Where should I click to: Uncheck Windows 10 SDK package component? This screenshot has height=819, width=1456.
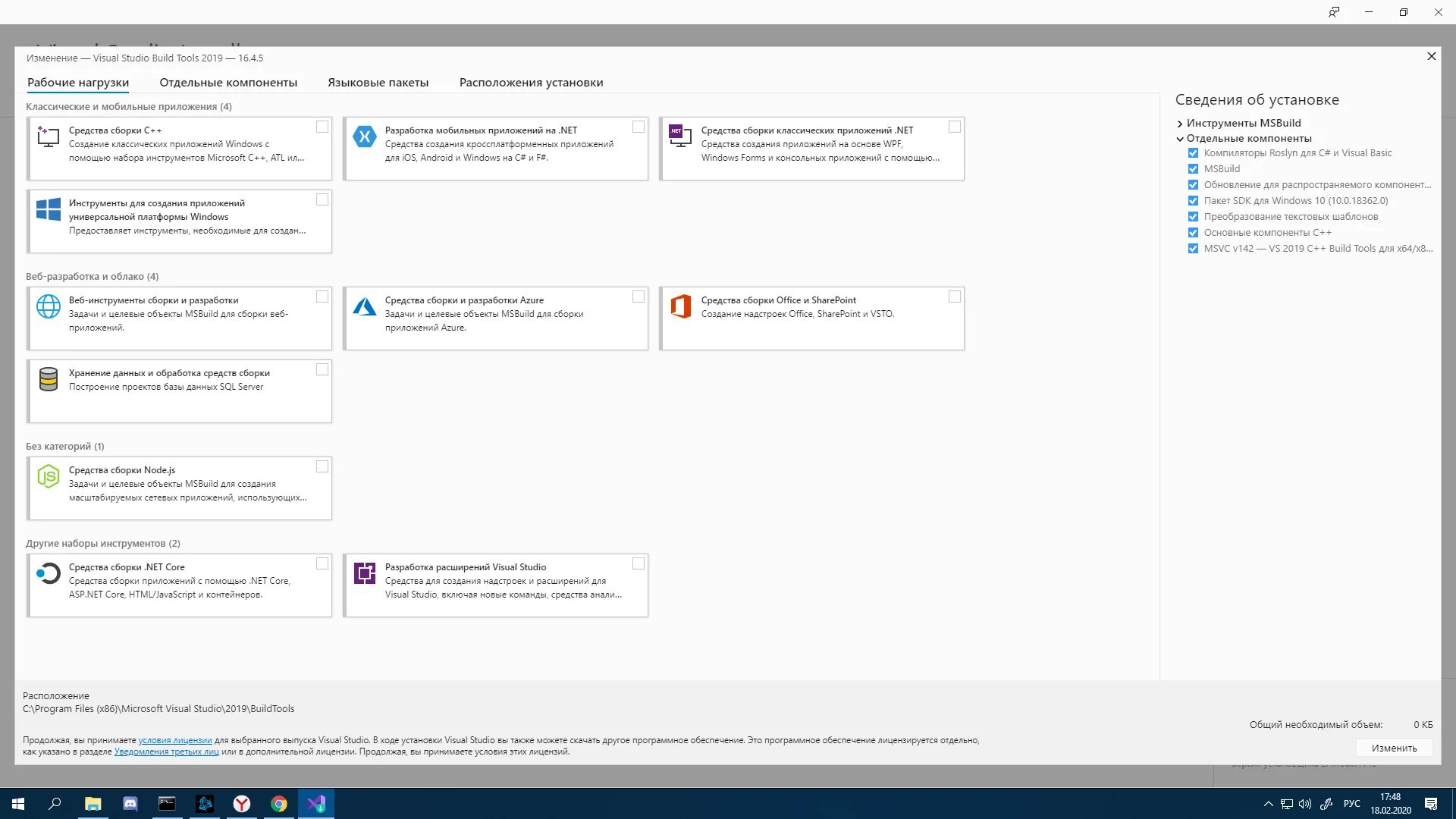(1193, 201)
